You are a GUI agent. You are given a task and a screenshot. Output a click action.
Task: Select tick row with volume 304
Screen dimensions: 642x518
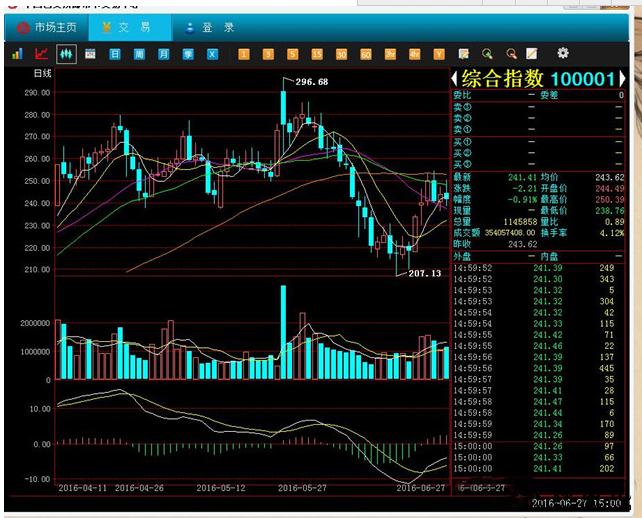[x=538, y=301]
